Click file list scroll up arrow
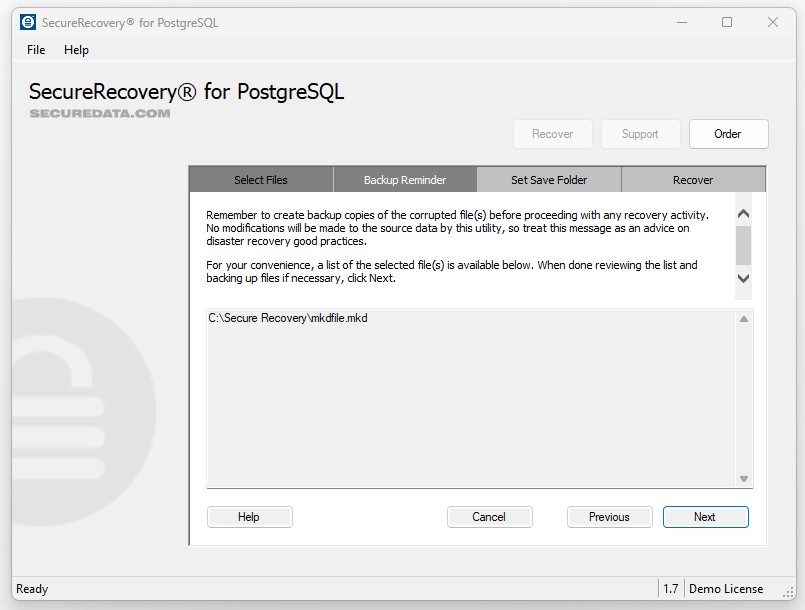This screenshot has height=610, width=805. [744, 319]
